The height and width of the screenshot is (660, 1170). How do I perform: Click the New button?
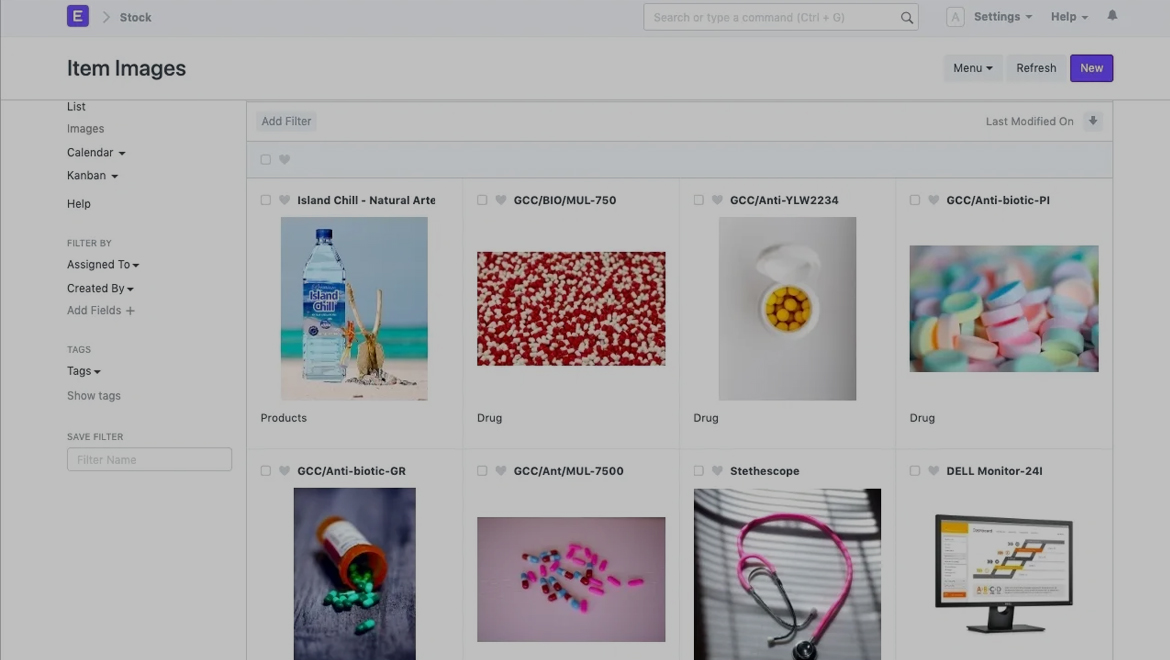coord(1091,68)
